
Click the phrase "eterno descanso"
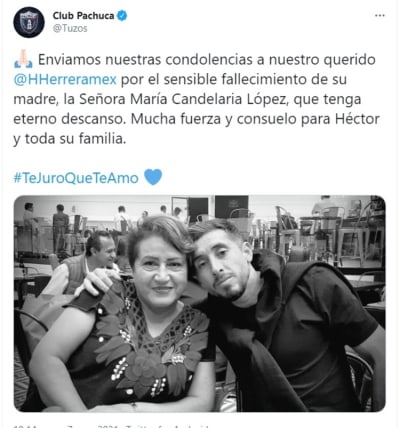coord(69,119)
